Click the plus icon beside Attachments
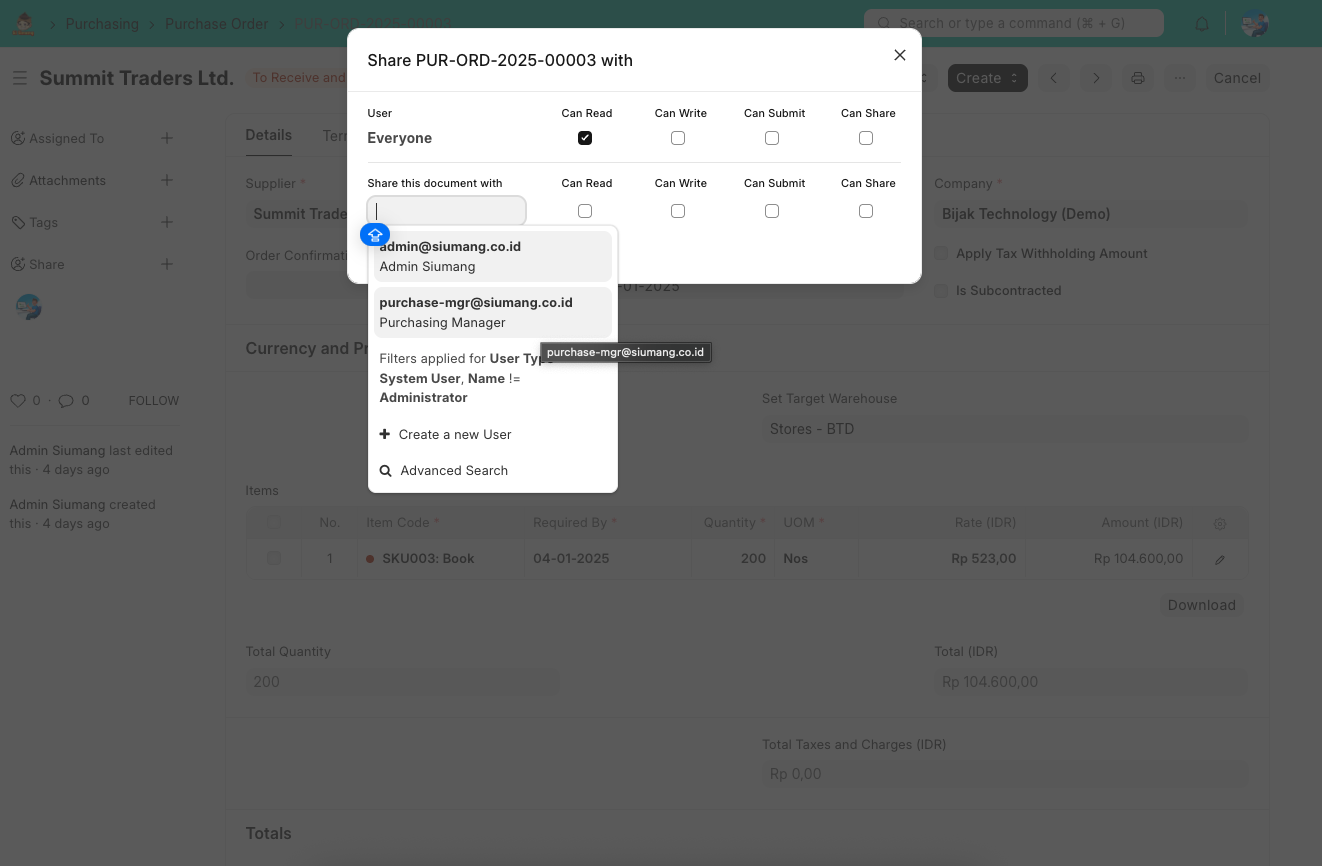The image size is (1322, 866). click(167, 180)
